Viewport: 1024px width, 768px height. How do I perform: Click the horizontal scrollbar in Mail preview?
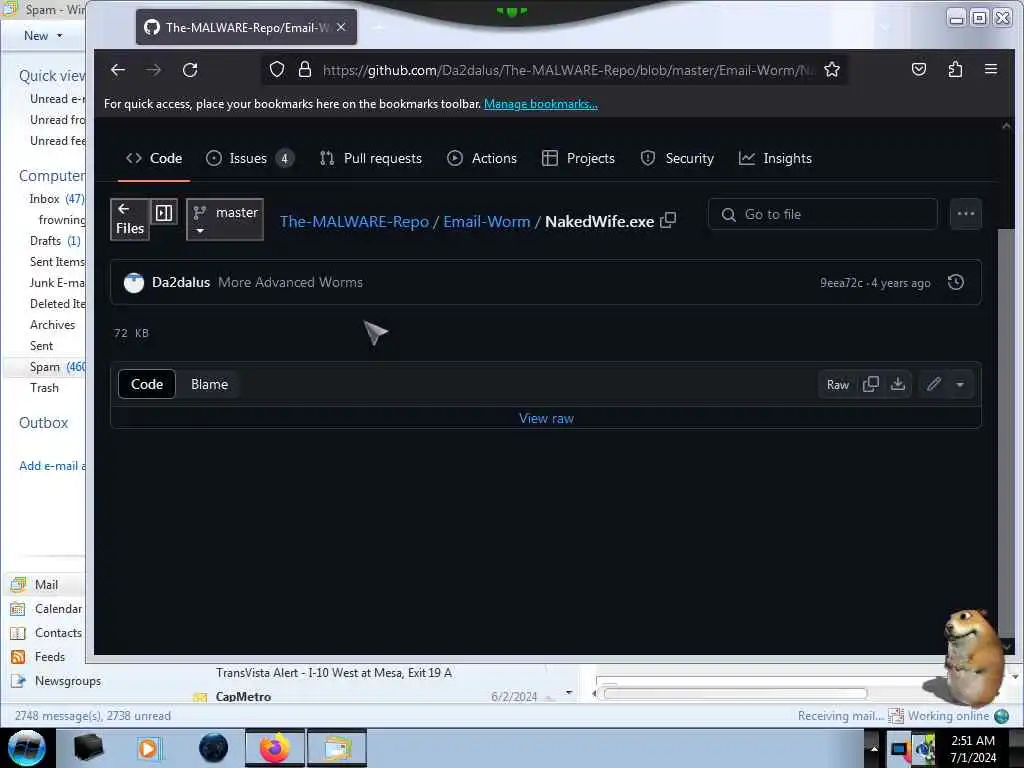(735, 693)
